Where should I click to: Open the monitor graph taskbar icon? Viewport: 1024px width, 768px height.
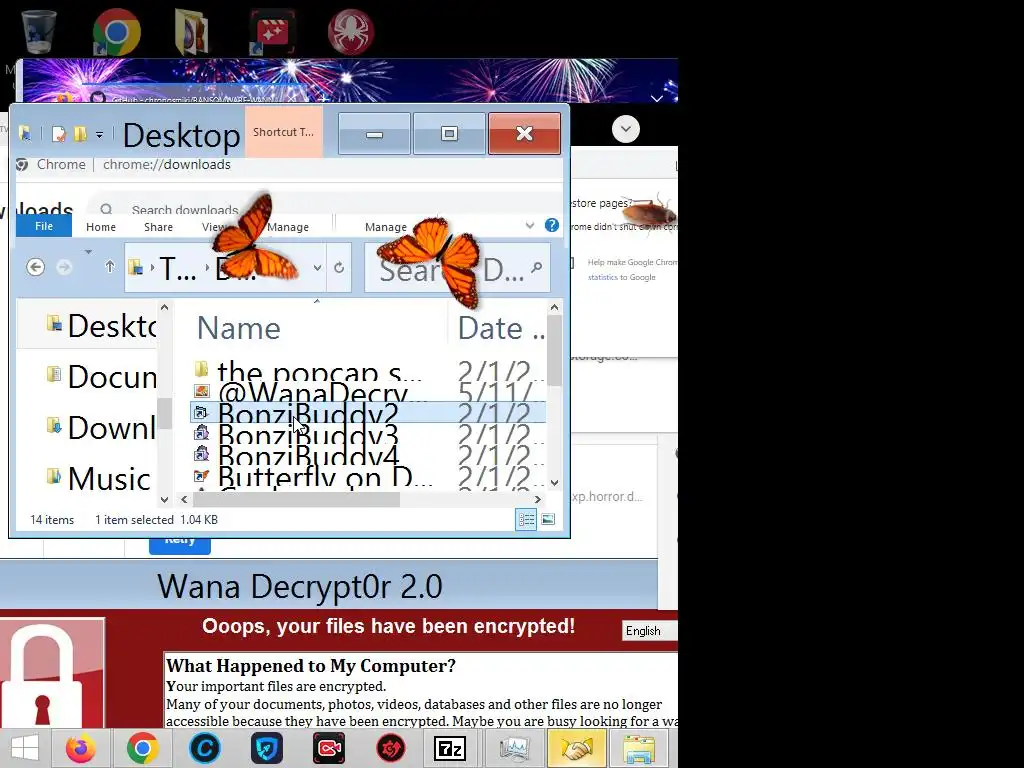pos(514,748)
